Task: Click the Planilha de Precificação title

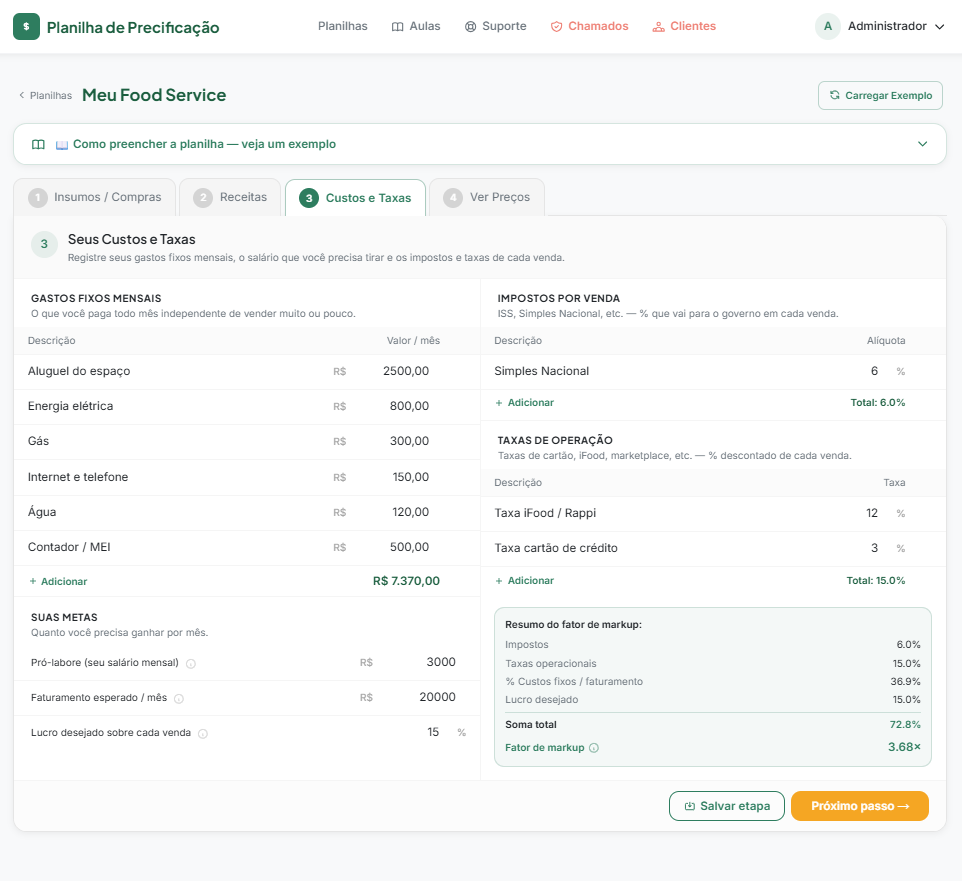Action: (133, 28)
